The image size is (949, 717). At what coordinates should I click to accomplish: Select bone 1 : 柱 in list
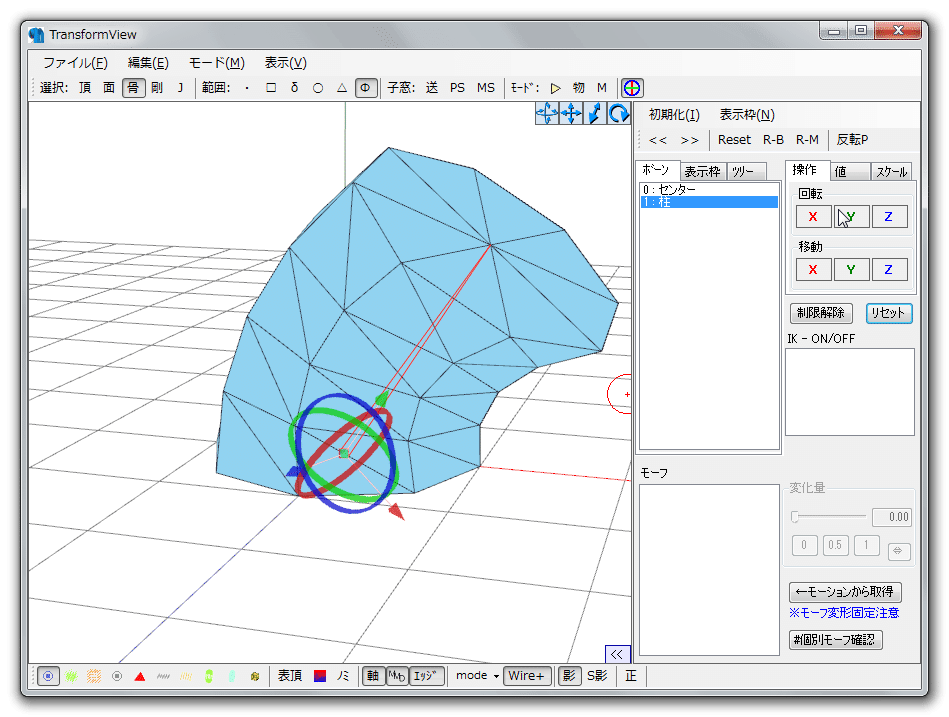(x=709, y=202)
